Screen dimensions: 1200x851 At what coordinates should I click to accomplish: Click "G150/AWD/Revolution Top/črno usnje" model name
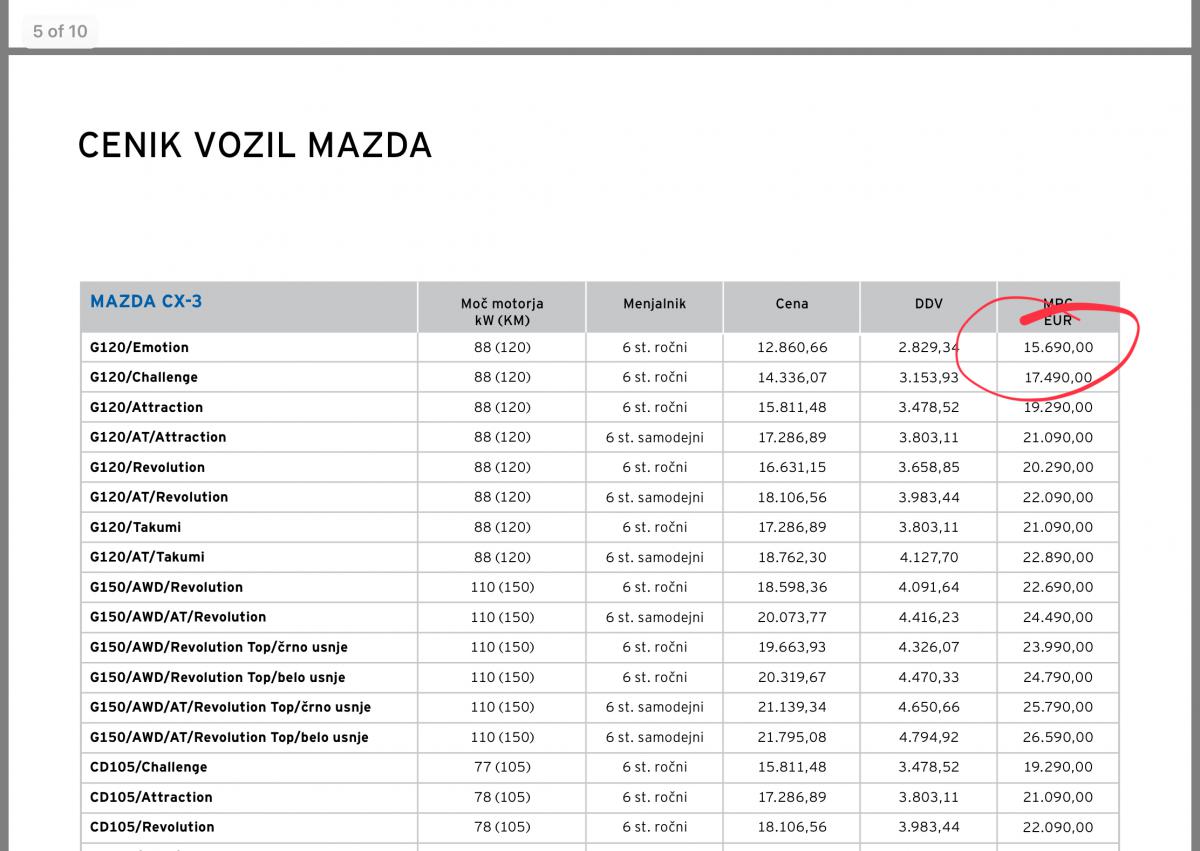coord(219,647)
